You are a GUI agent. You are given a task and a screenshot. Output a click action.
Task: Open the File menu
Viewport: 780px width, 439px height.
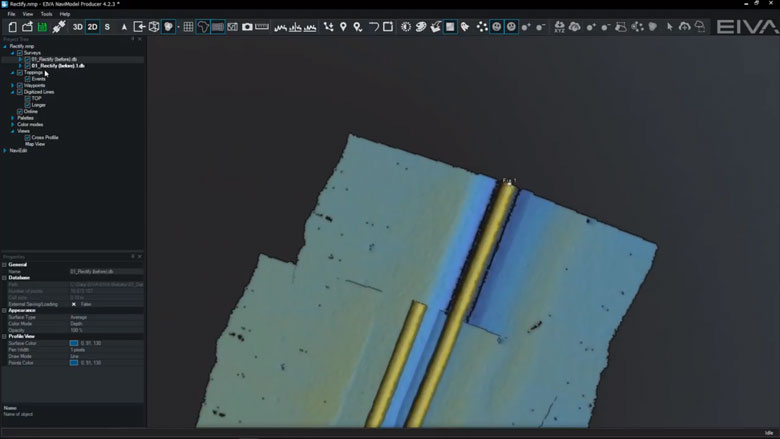(x=12, y=14)
